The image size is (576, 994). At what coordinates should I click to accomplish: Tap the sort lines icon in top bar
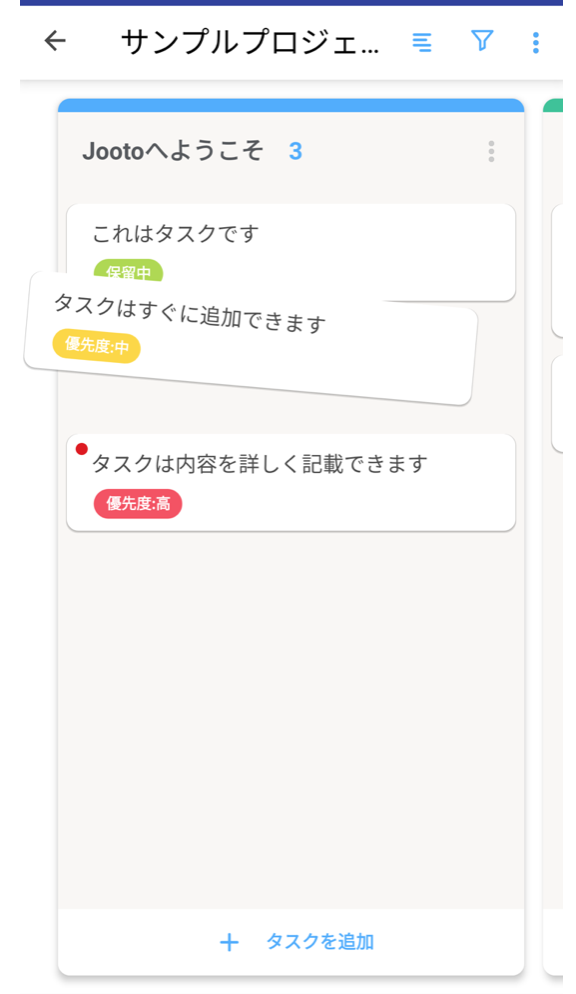coord(422,42)
